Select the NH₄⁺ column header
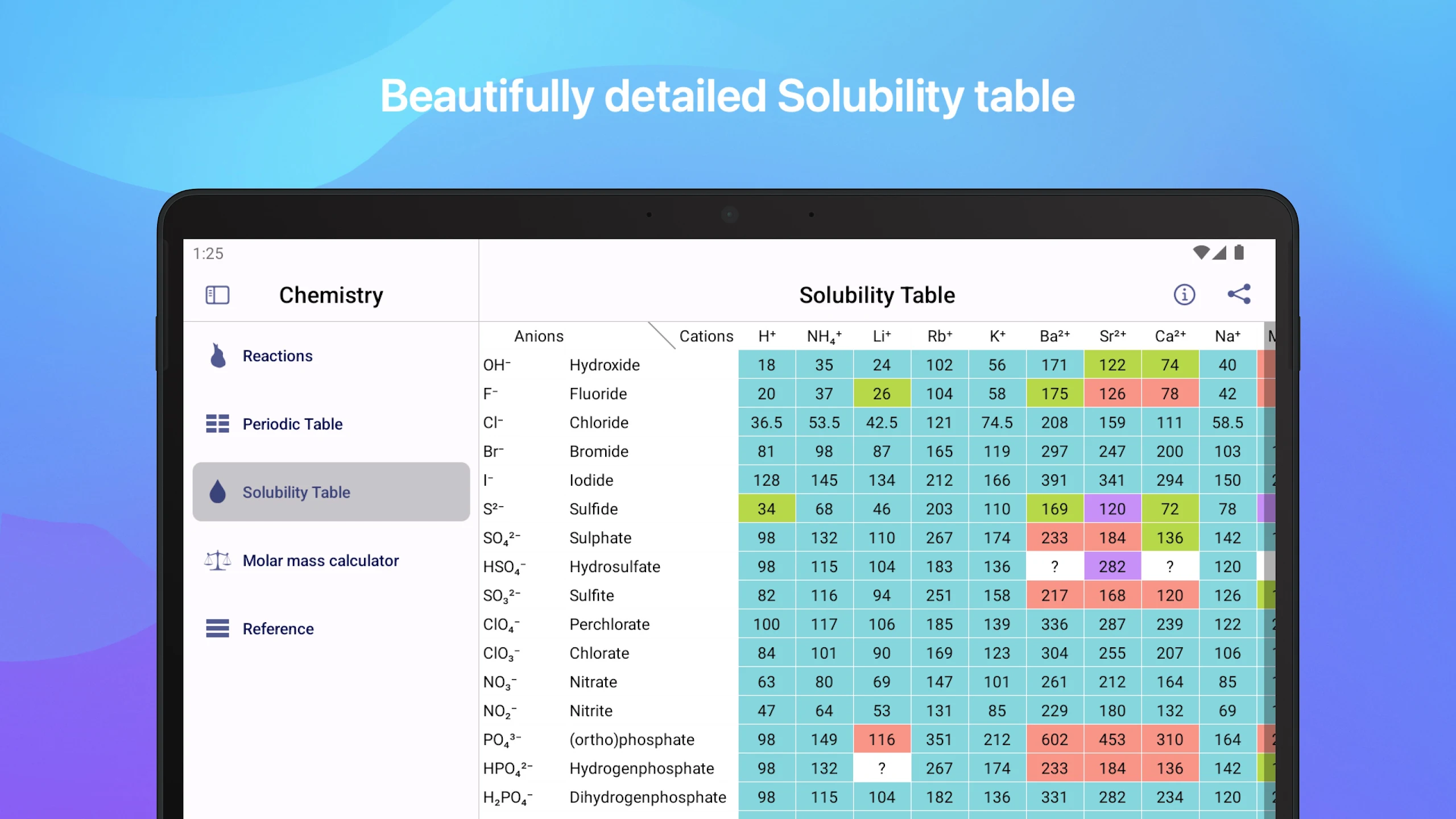Viewport: 1456px width, 819px height. pyautogui.click(x=824, y=336)
